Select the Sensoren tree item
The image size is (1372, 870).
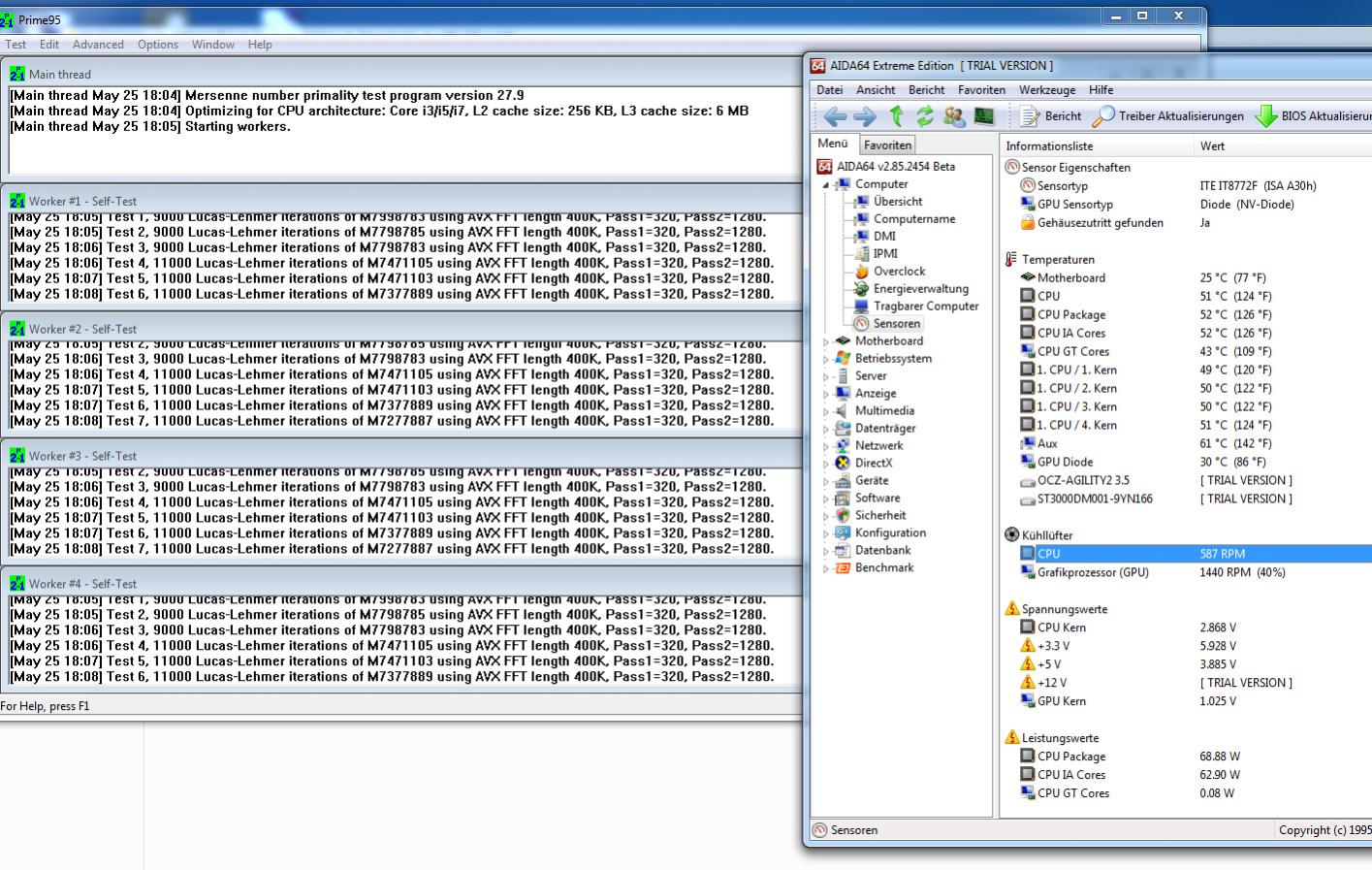point(896,324)
